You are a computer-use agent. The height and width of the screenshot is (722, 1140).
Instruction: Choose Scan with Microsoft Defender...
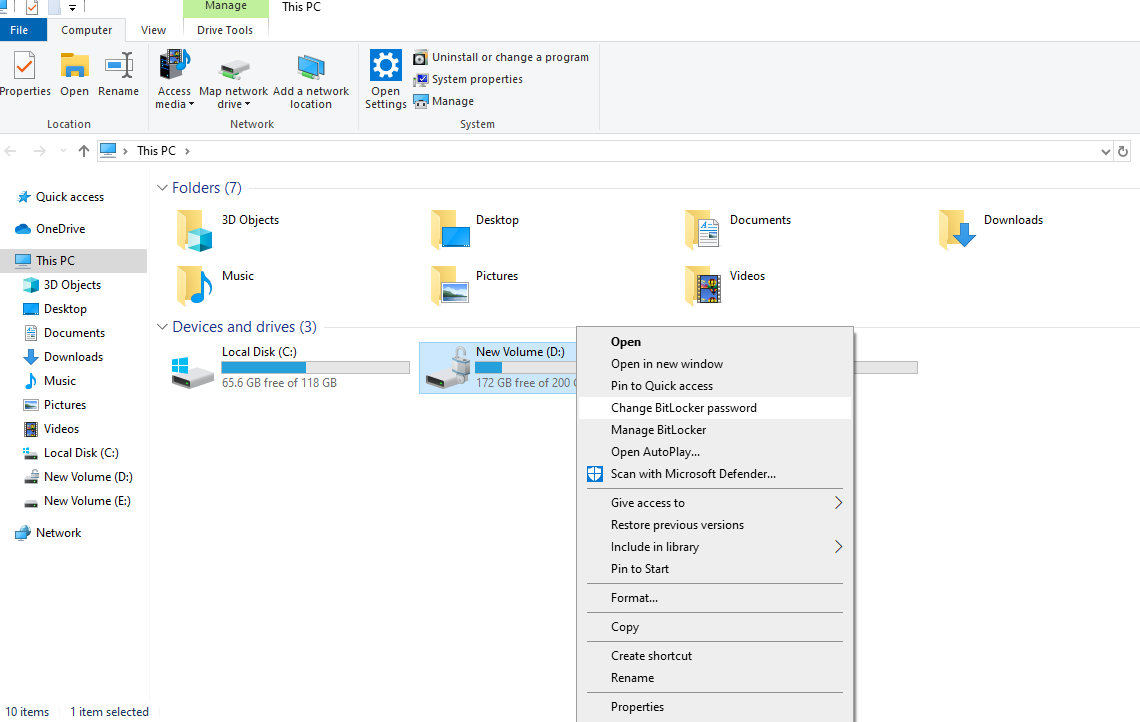[x=715, y=473]
